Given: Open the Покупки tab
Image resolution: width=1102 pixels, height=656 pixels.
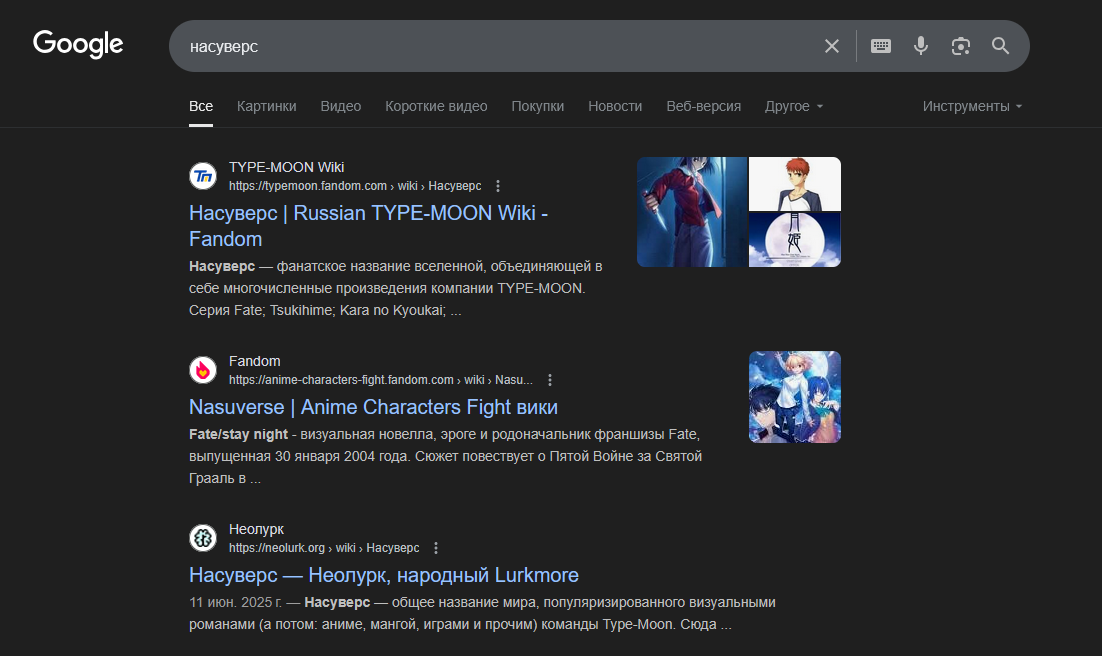Looking at the screenshot, I should [x=538, y=106].
